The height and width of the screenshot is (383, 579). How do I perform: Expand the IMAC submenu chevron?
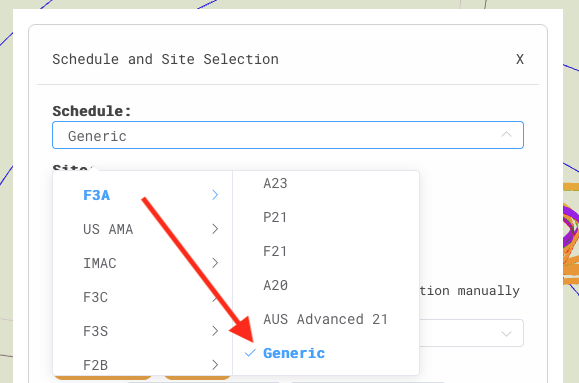(x=215, y=263)
